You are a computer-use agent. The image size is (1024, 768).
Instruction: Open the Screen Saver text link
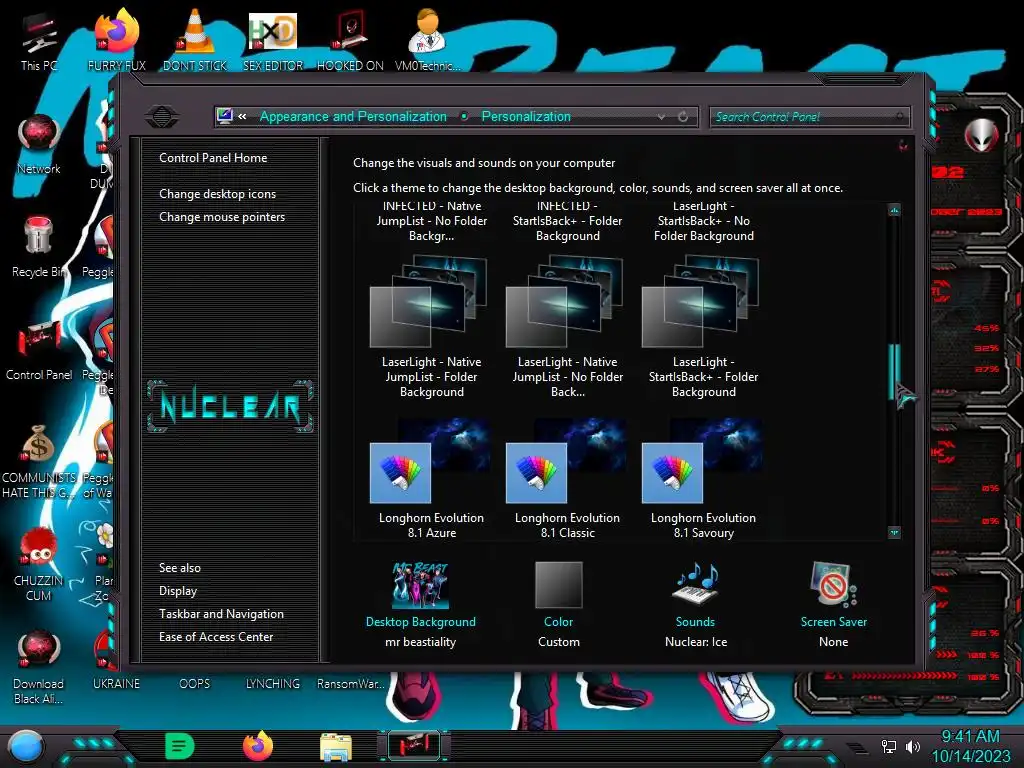tap(834, 622)
